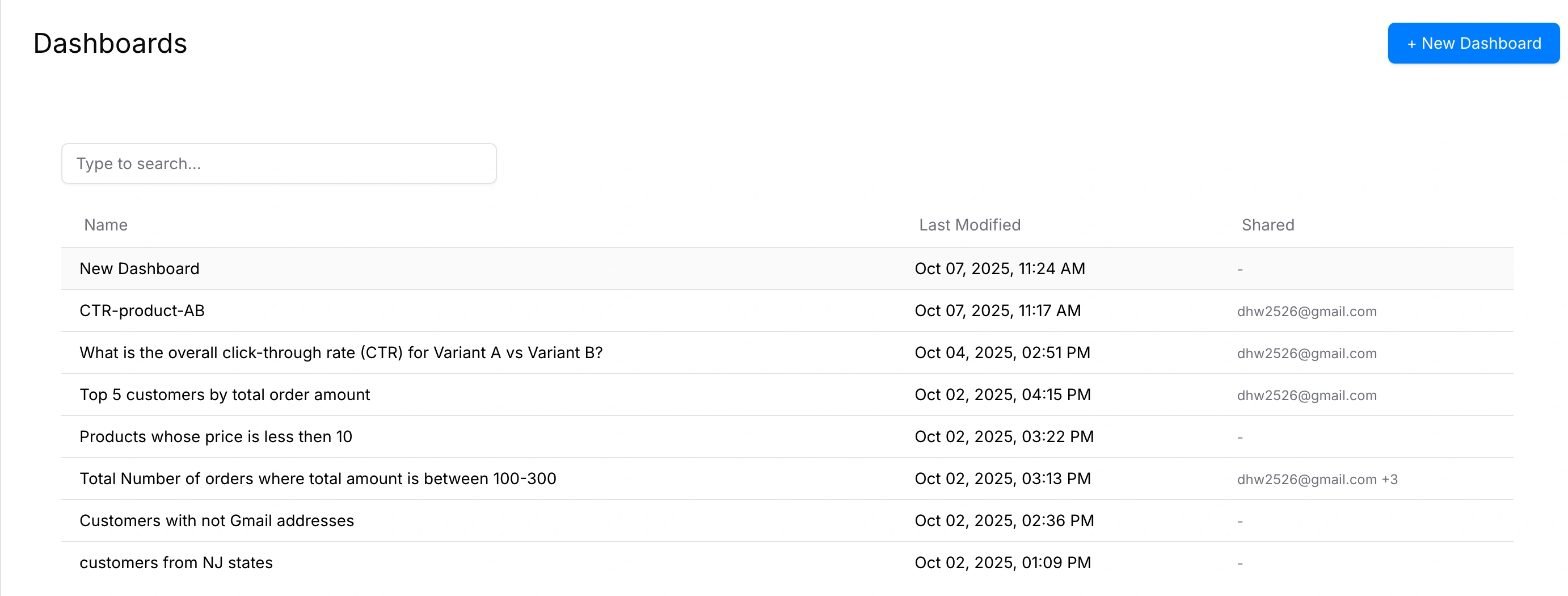Open Products whose price is less then 10
This screenshot has width=1568, height=596.
pyautogui.click(x=216, y=436)
